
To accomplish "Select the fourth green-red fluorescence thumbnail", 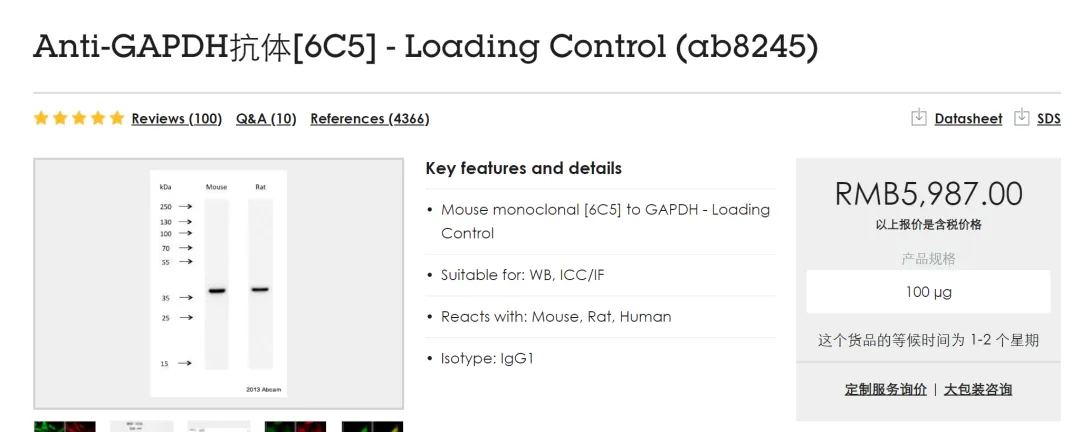I will coord(295,426).
